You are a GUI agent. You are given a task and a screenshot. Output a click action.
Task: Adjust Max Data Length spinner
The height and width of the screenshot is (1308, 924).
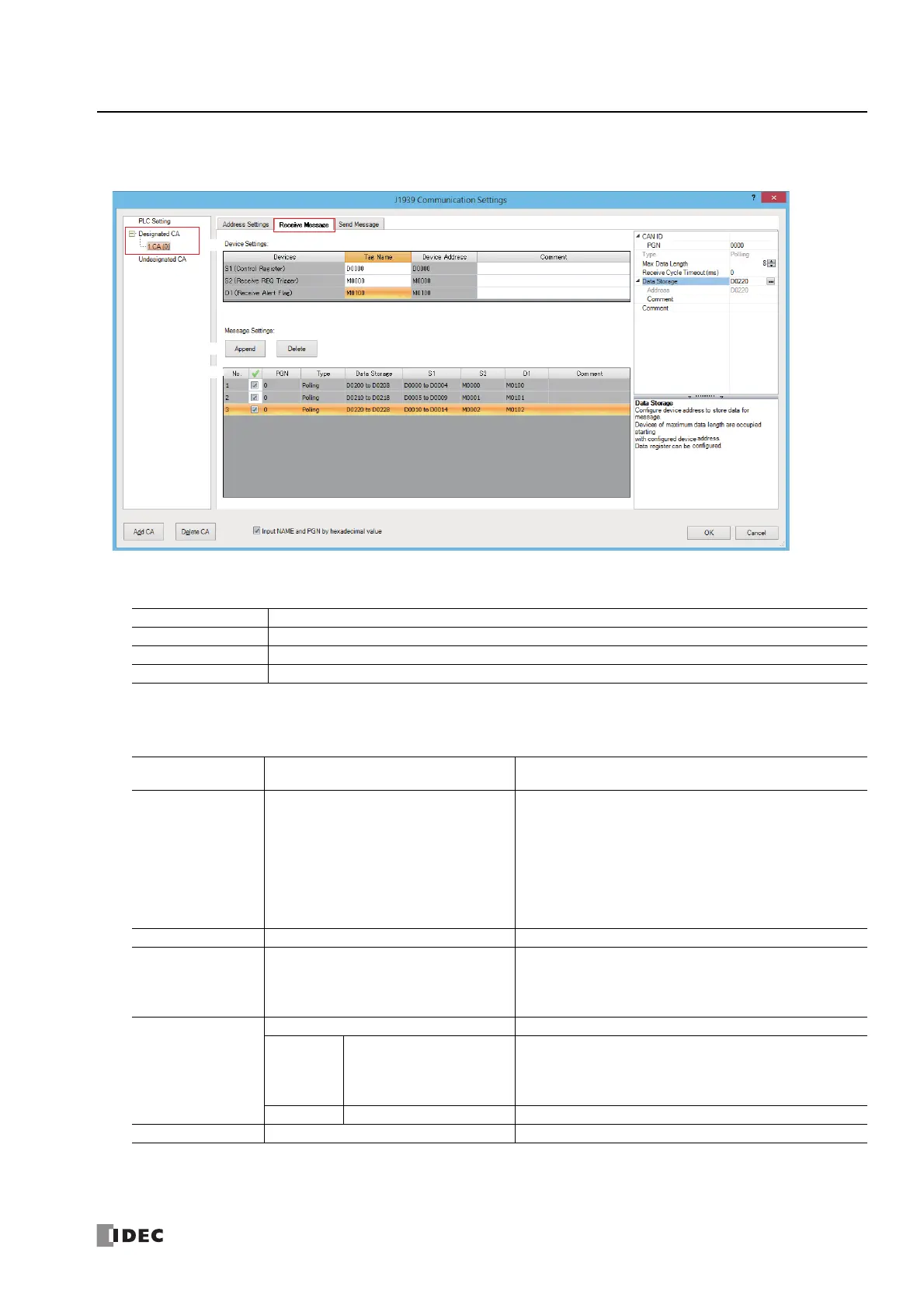pyautogui.click(x=771, y=263)
